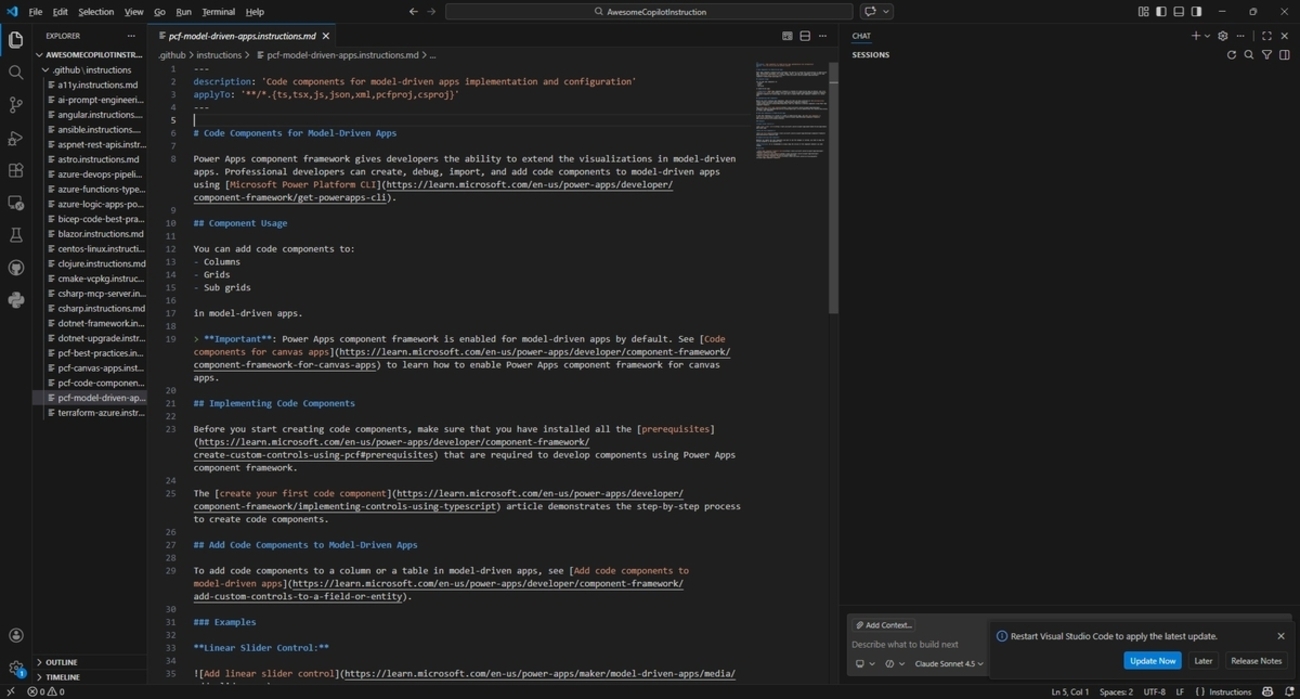This screenshot has width=1300, height=699.
Task: Click the editor minimap preview
Action: tap(791, 110)
